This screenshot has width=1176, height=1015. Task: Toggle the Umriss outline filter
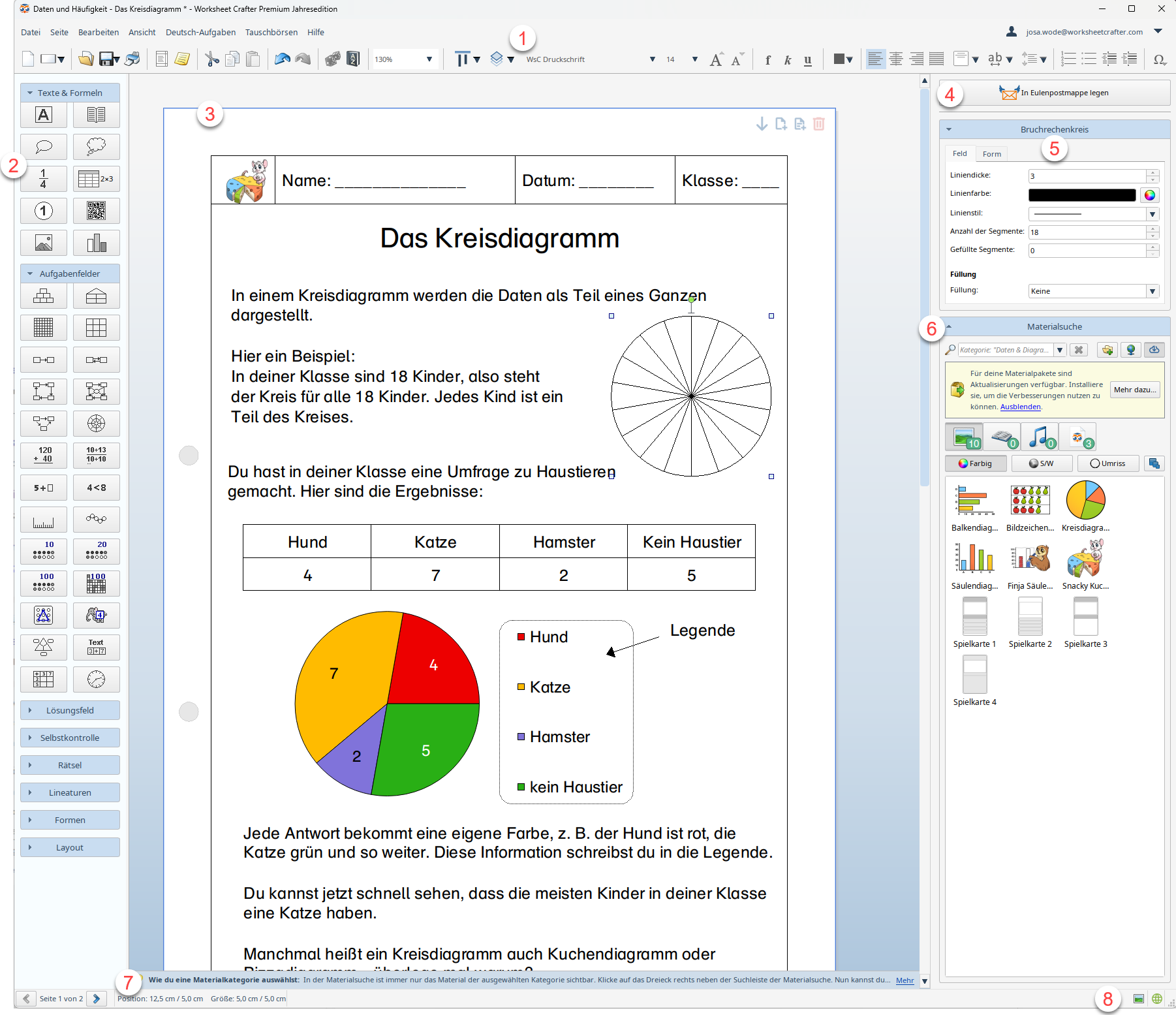pyautogui.click(x=1107, y=463)
